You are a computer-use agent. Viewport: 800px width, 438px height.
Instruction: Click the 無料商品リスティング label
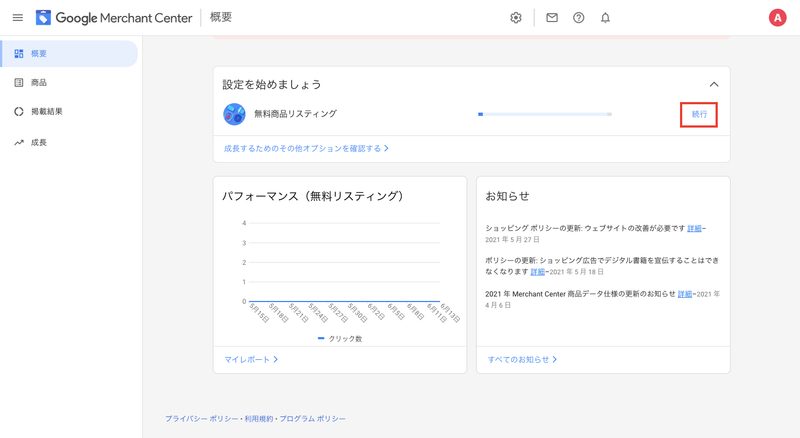(x=295, y=114)
